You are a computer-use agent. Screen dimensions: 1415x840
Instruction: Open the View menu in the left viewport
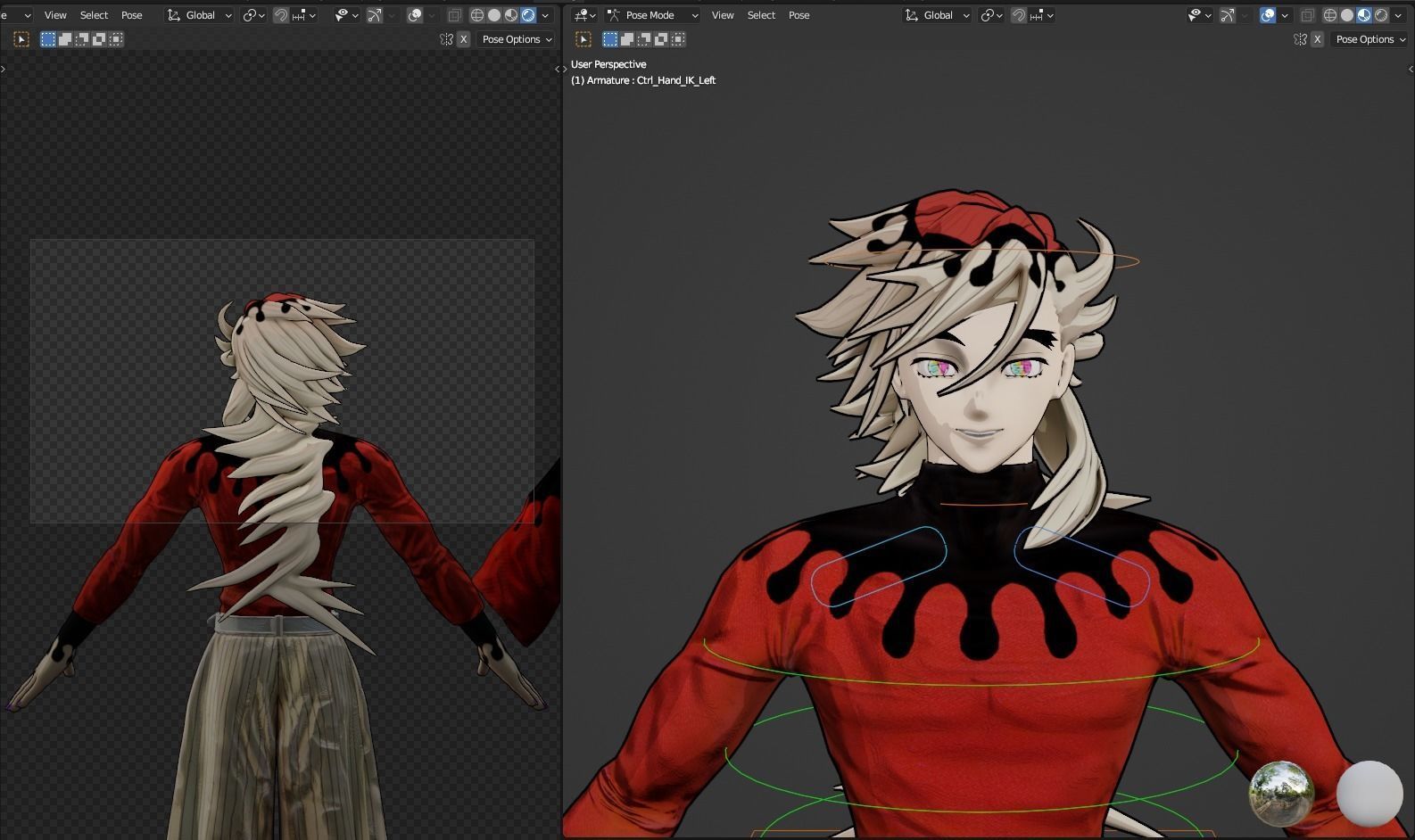coord(55,15)
